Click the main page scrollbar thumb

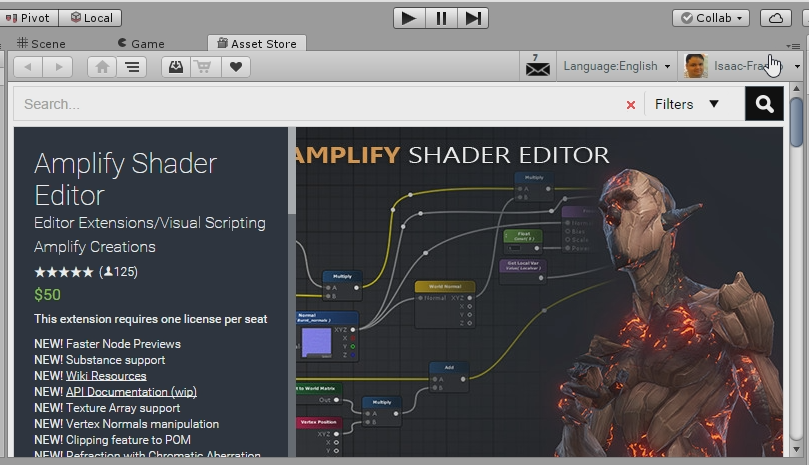[x=796, y=121]
